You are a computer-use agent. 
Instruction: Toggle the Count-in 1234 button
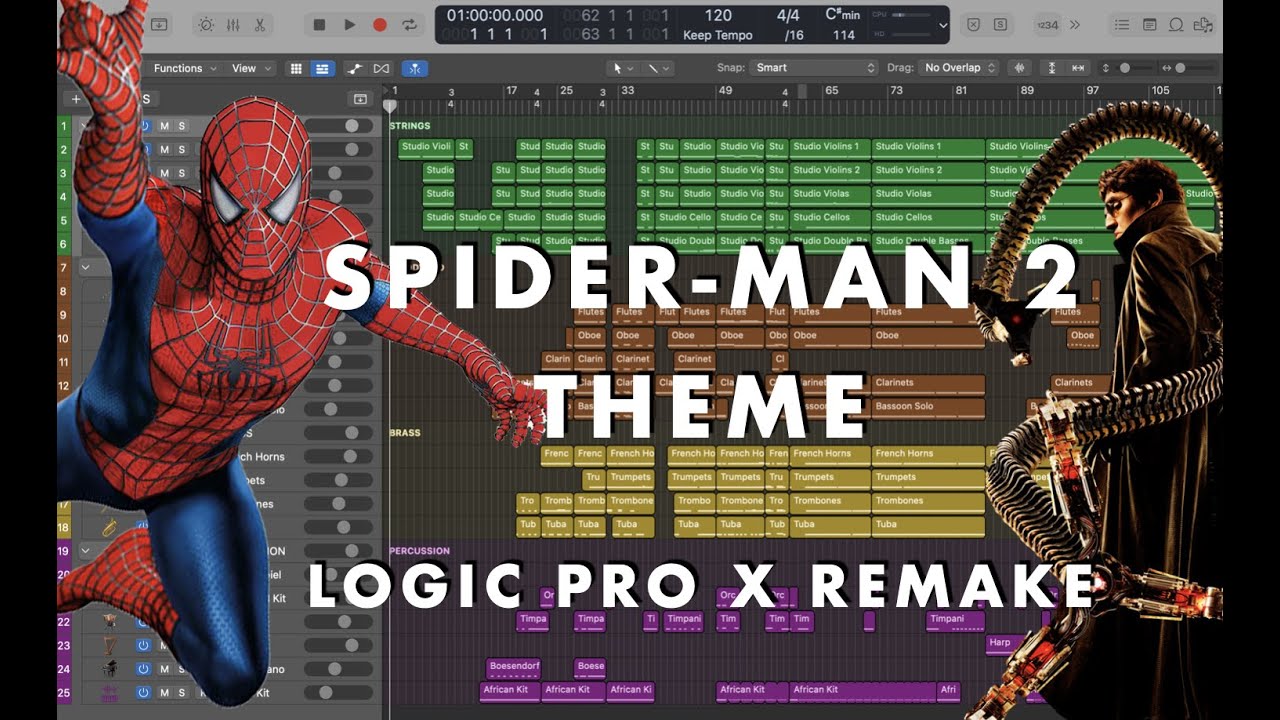coord(1047,25)
